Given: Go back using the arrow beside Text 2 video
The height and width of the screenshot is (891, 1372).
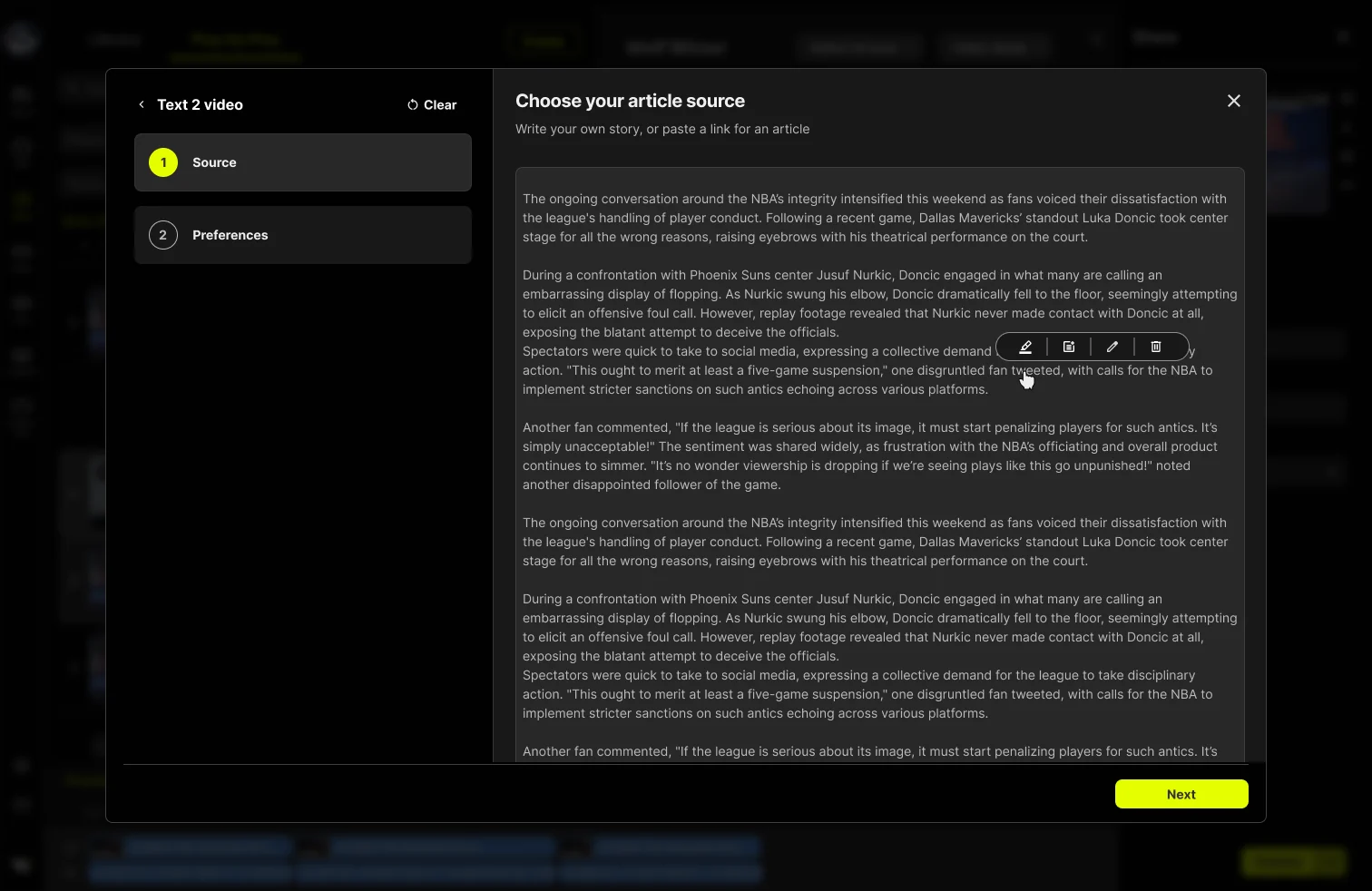Looking at the screenshot, I should 142,104.
